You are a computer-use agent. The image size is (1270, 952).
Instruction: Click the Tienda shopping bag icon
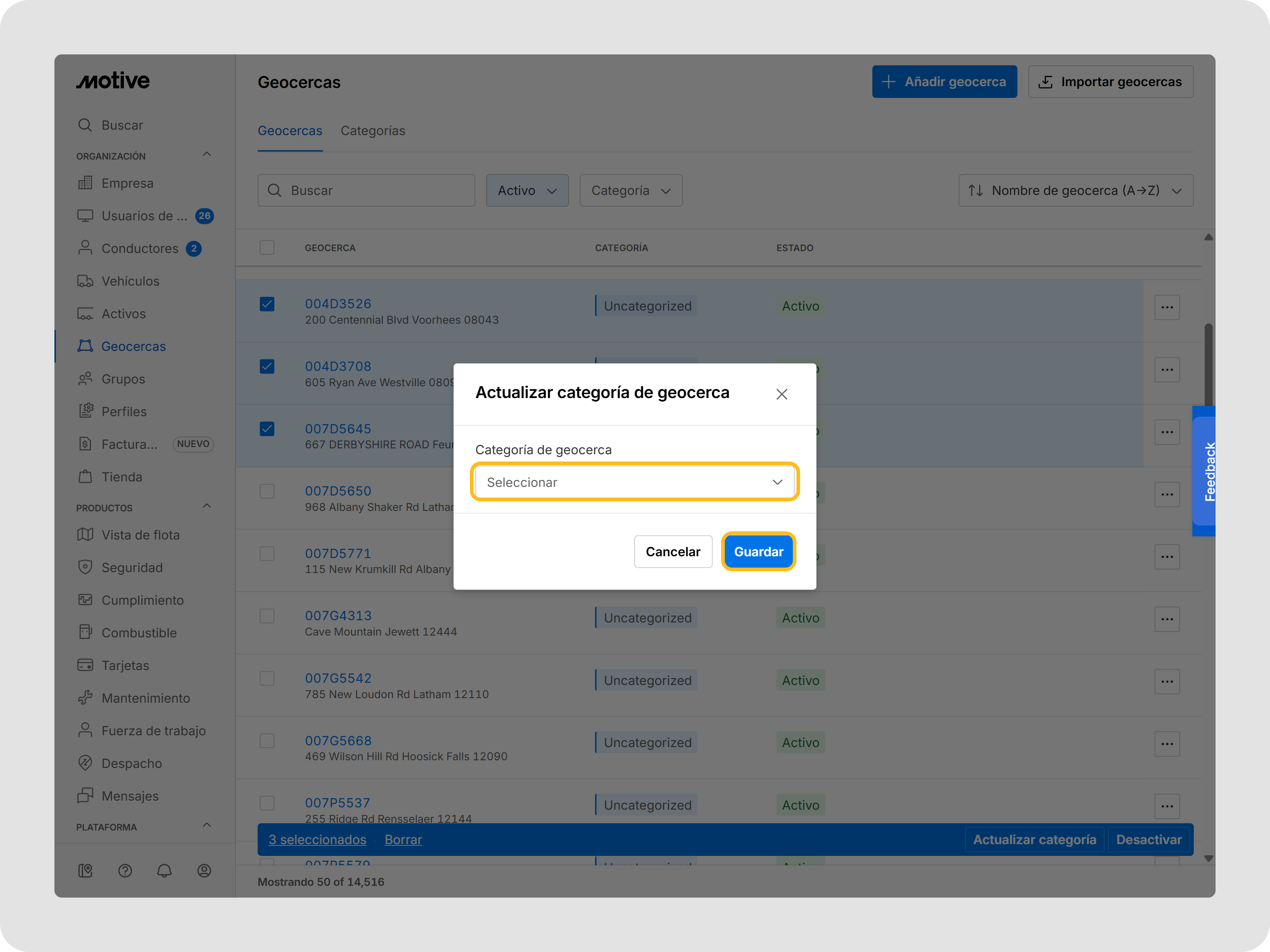[86, 476]
